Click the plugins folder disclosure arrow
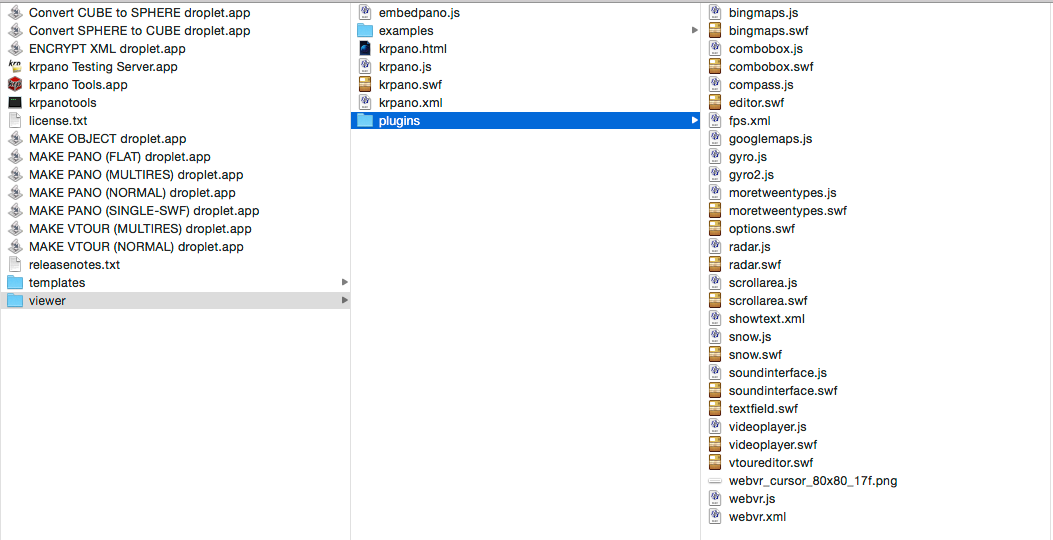Screen dimensions: 1053x540 pos(695,121)
